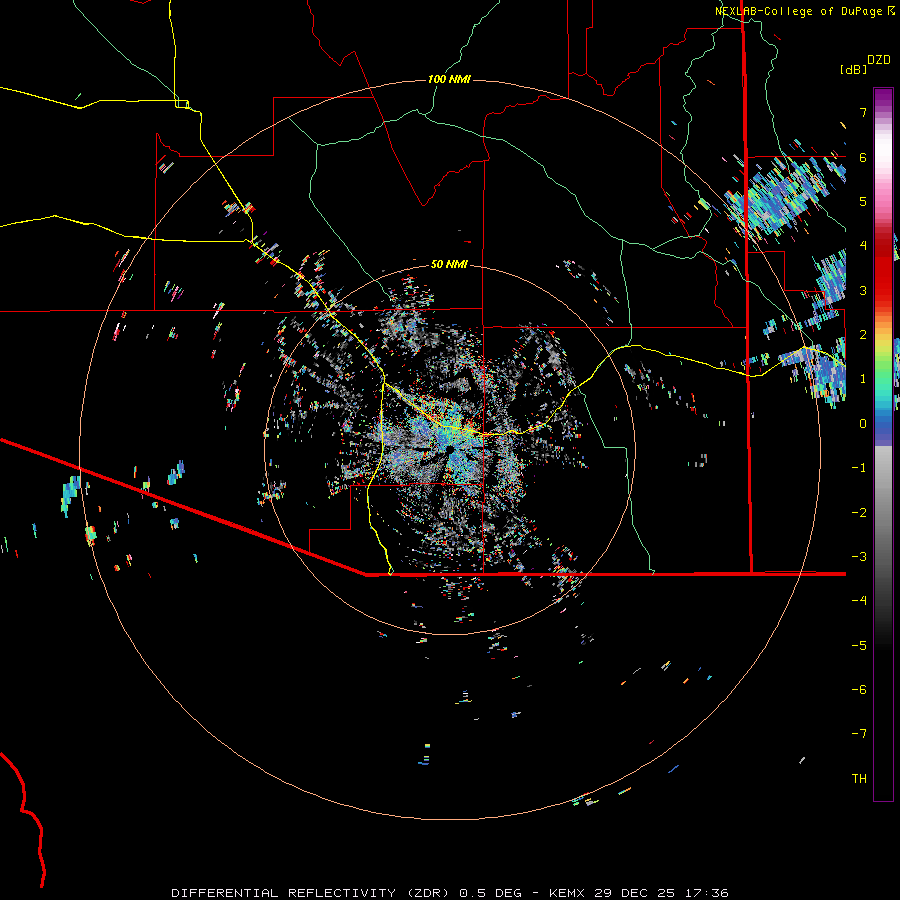Click the "-2" value on the color scale

click(859, 513)
